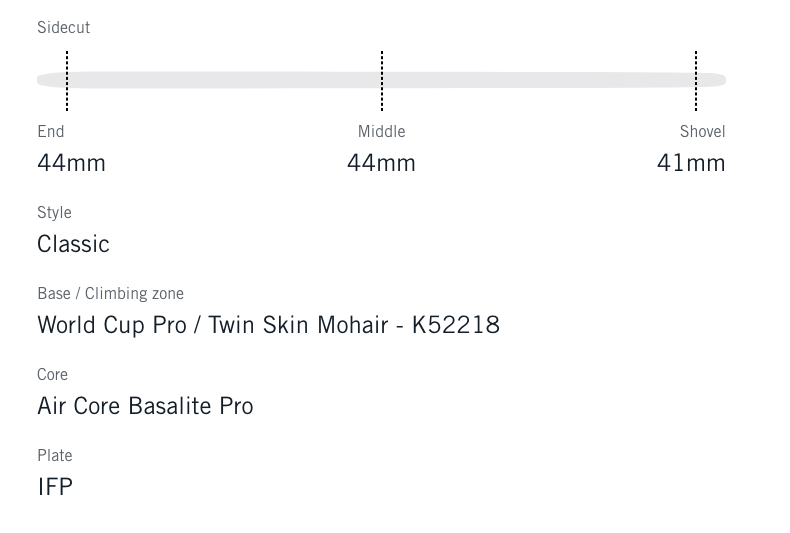The height and width of the screenshot is (533, 790).
Task: Click the Base / Climbing zone label
Action: [x=110, y=294]
